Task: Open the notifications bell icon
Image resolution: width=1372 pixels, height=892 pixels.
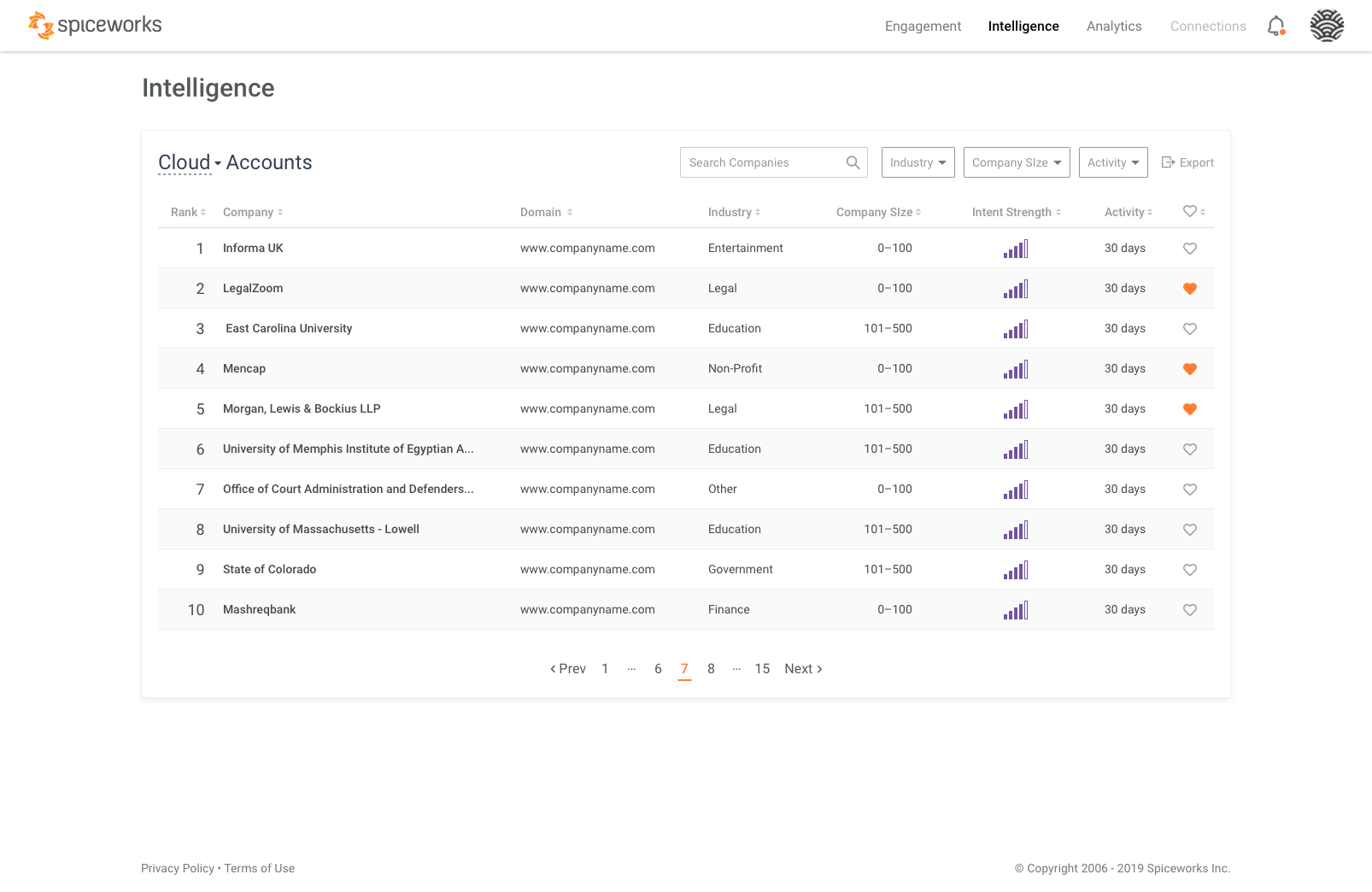Action: click(x=1276, y=26)
